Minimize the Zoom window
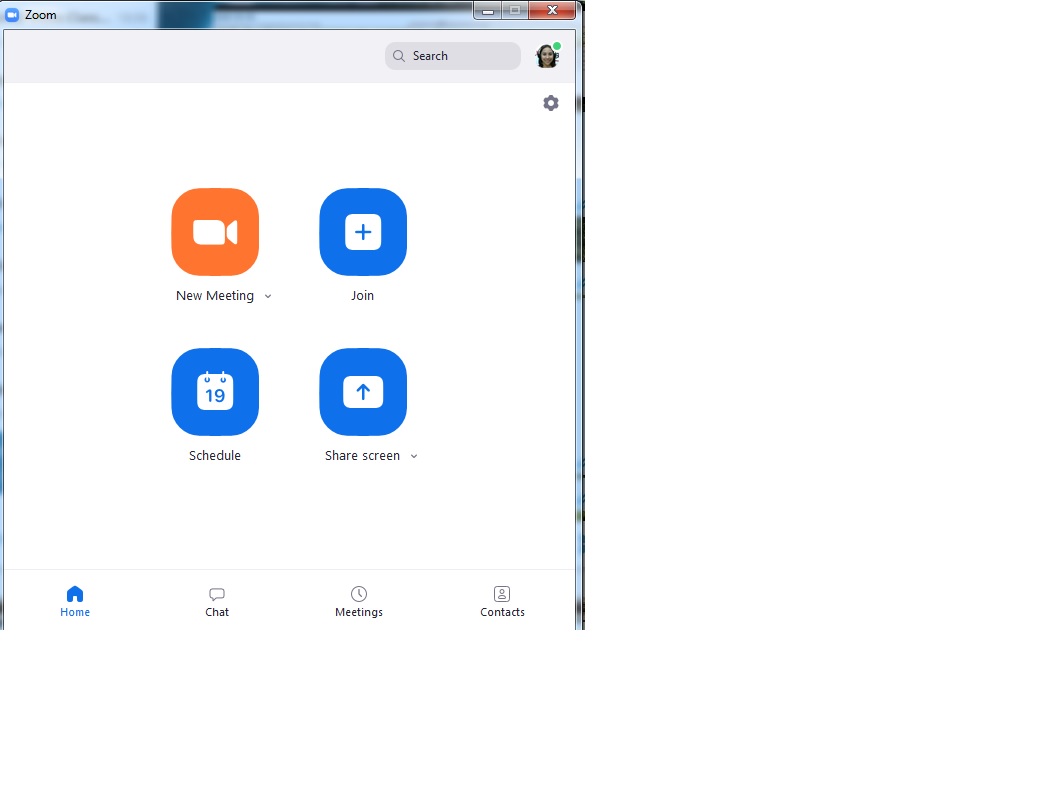 pos(488,10)
